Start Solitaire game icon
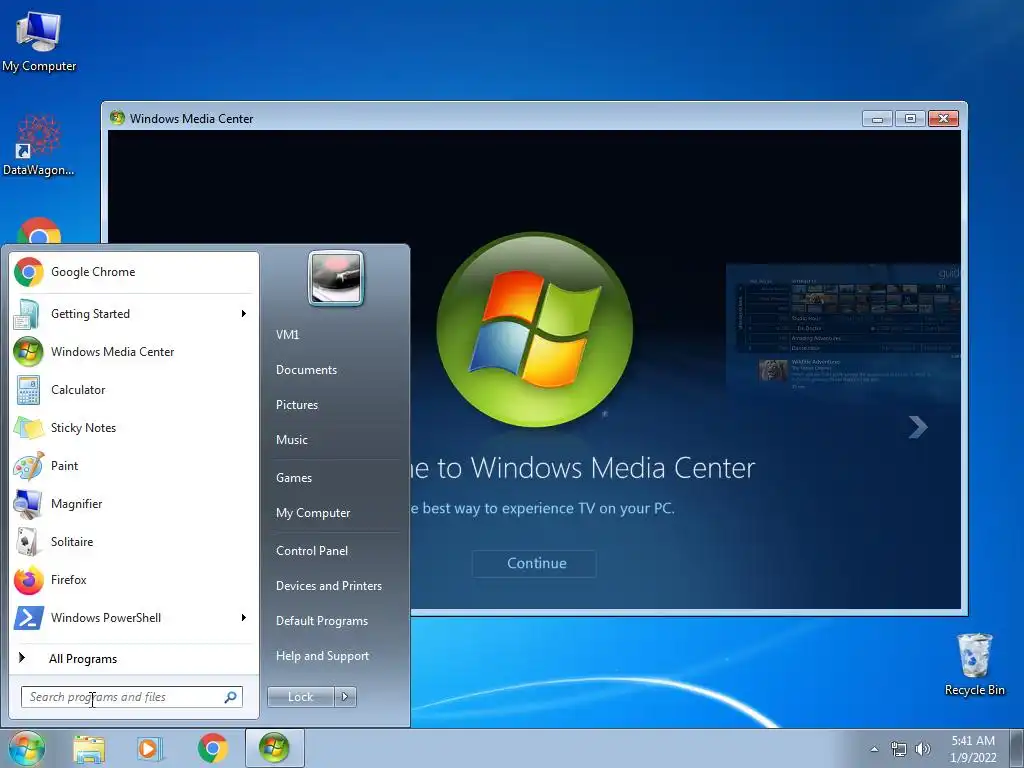 28,541
